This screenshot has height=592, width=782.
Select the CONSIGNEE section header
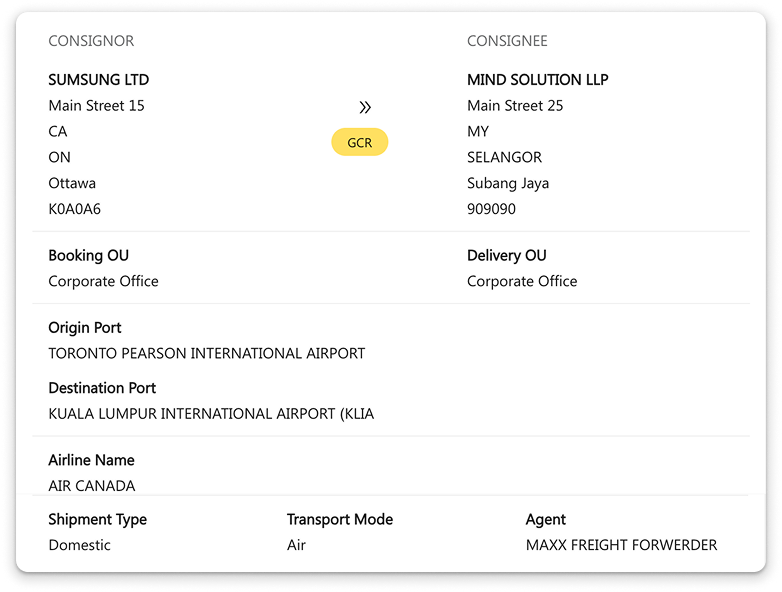point(507,41)
